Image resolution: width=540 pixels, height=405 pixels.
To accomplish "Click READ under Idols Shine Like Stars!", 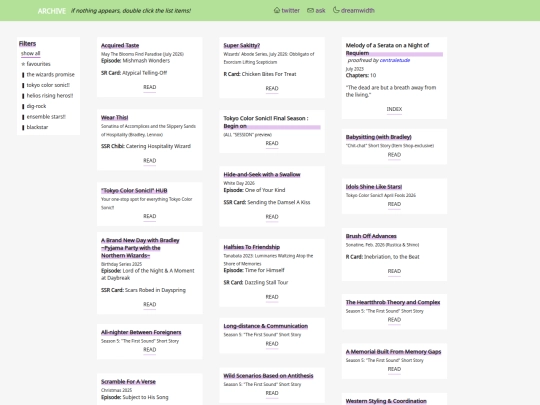I will [394, 204].
